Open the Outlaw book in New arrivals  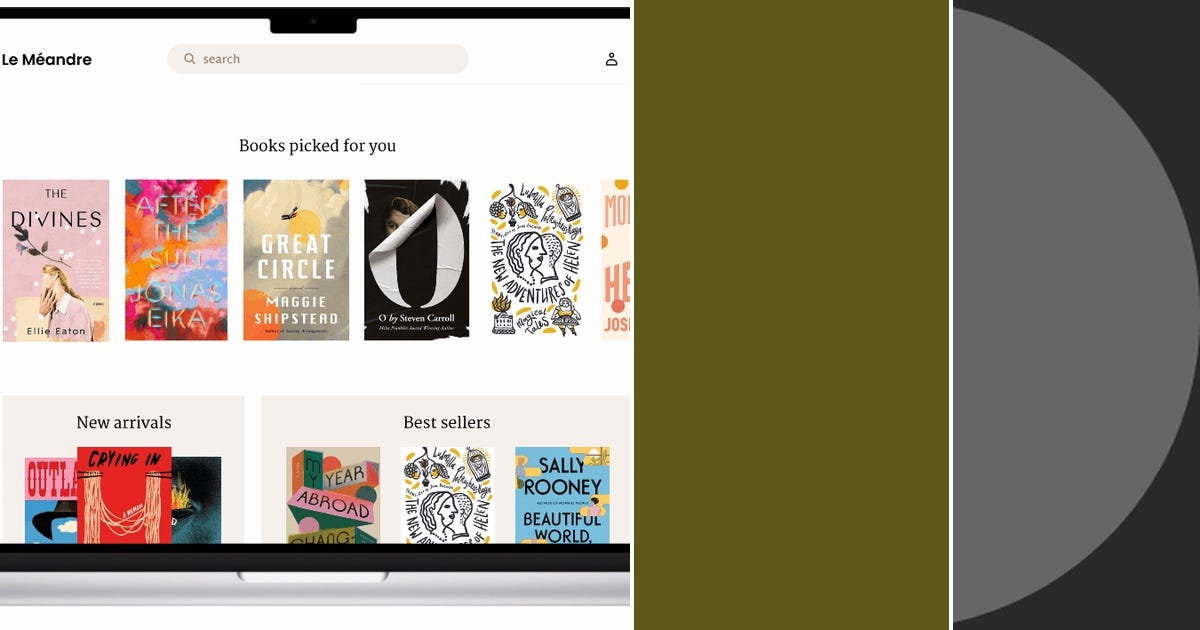click(x=51, y=500)
